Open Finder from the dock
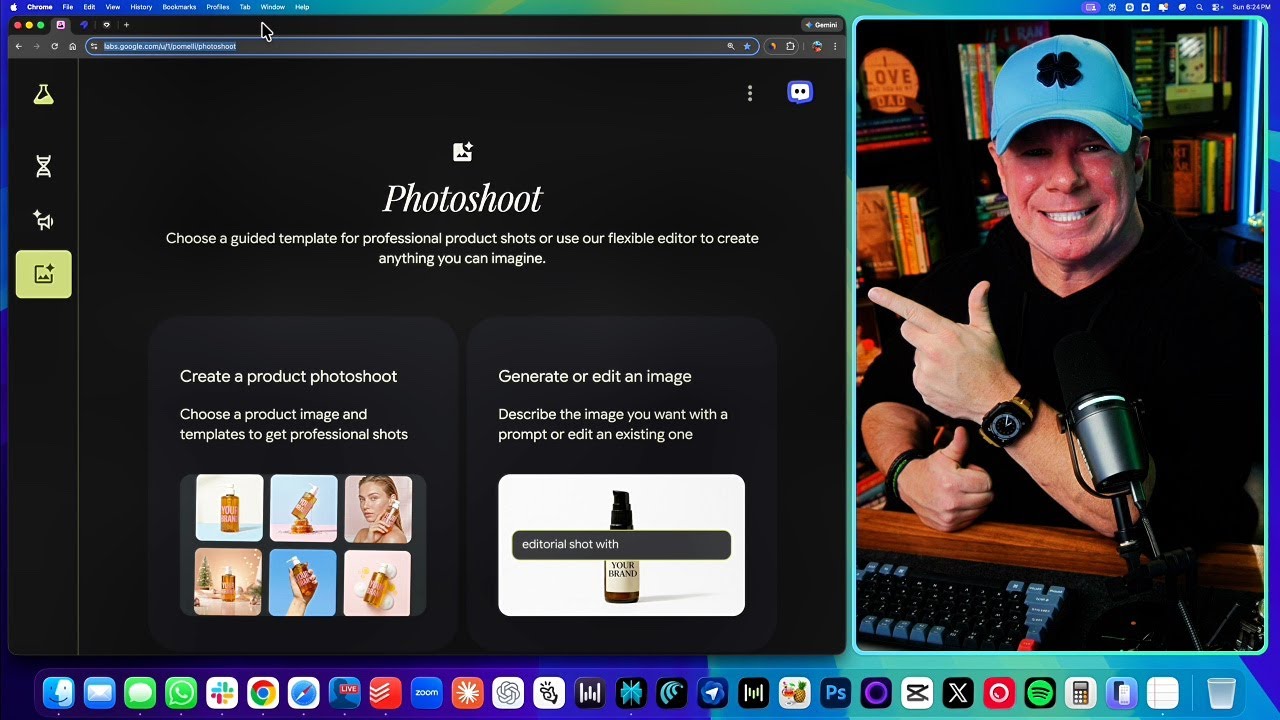Viewport: 1280px width, 720px height. [59, 693]
